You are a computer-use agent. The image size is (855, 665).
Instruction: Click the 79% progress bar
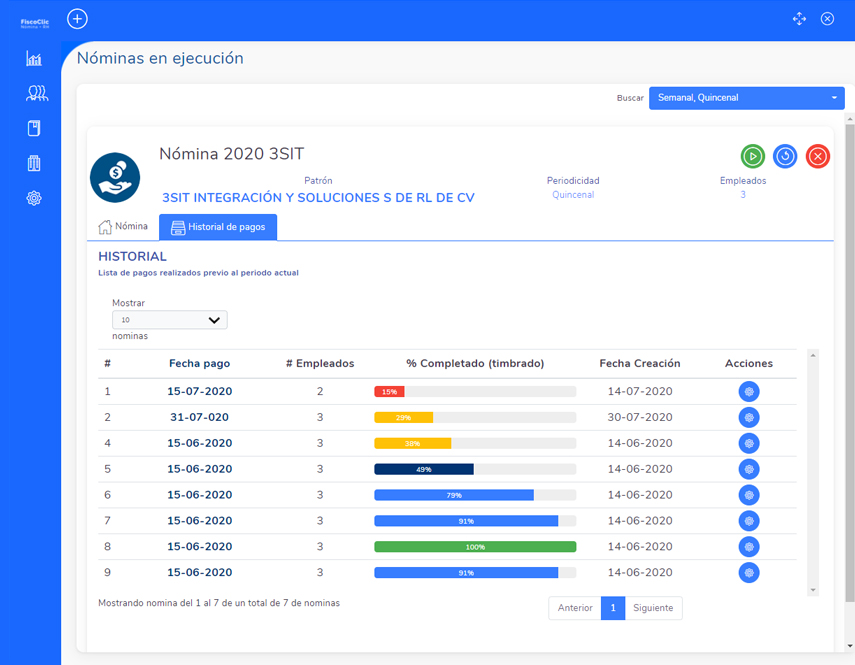tap(454, 495)
